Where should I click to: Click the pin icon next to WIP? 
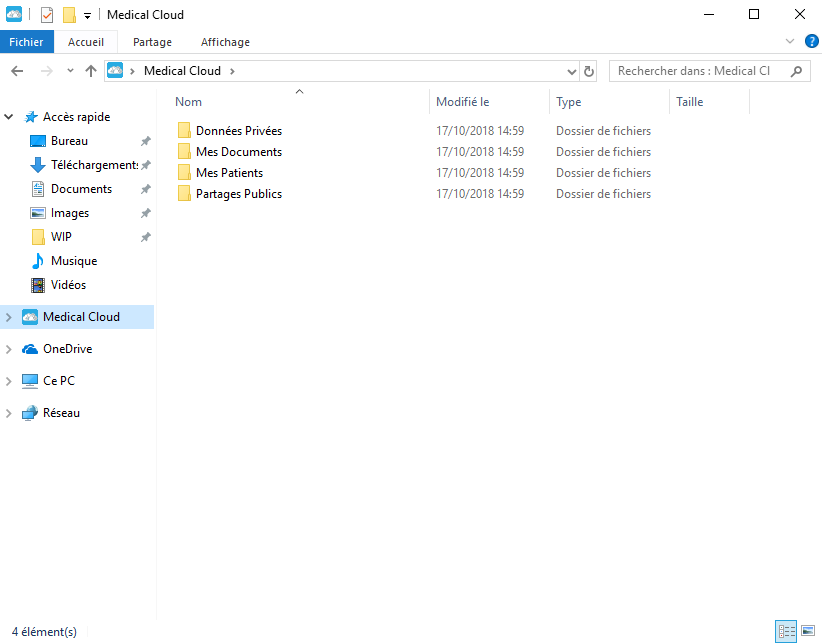tap(146, 237)
